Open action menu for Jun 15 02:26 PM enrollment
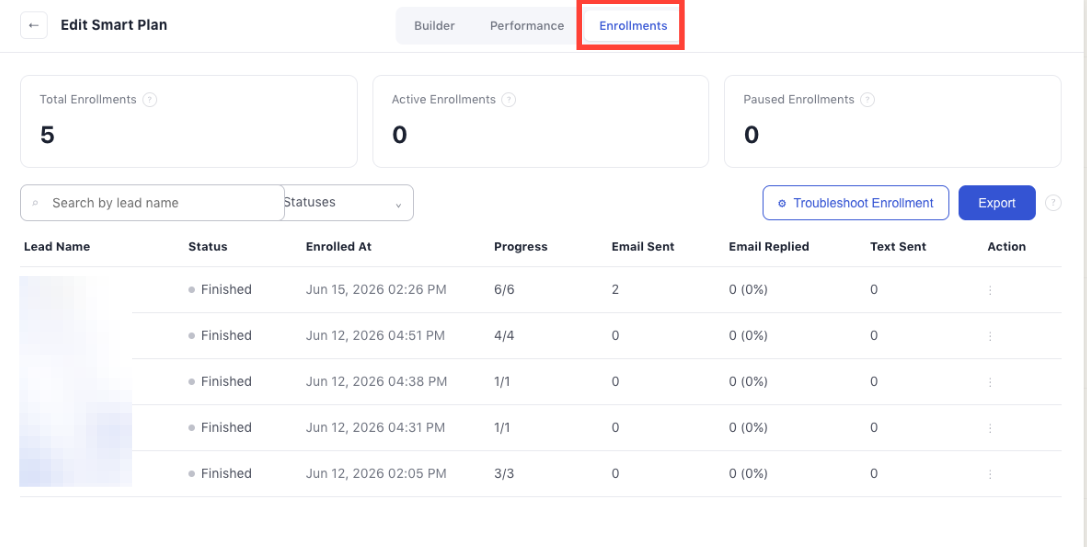 990,290
